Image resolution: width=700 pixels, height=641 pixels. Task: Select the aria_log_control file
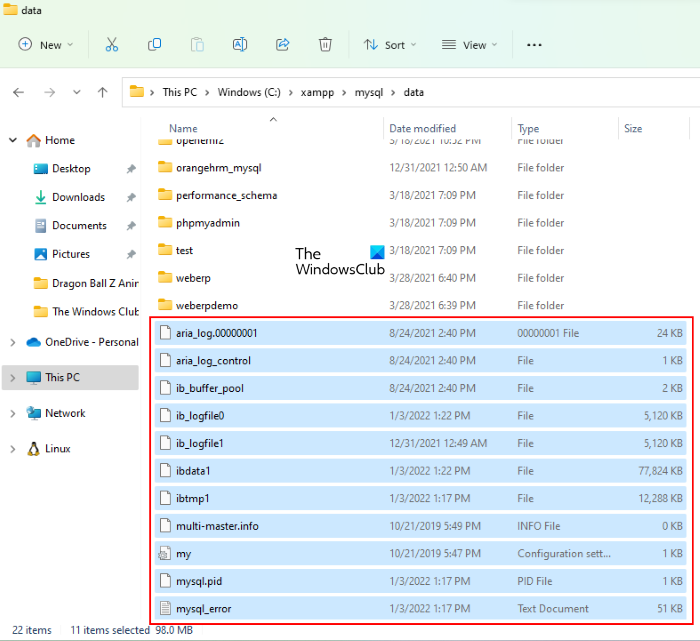420,360
